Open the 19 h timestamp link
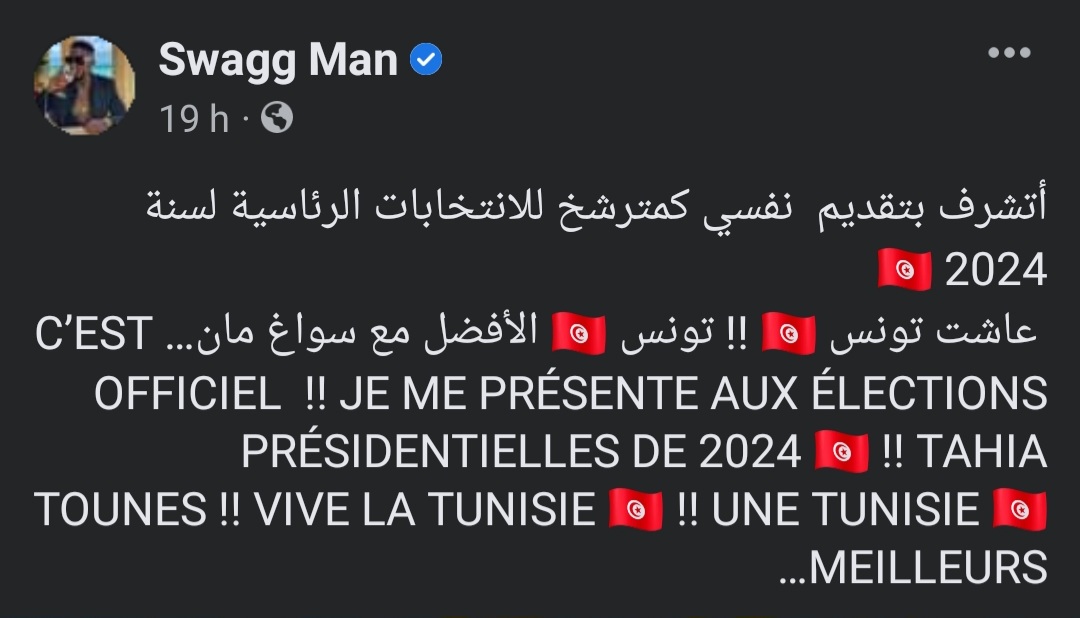The width and height of the screenshot is (1080, 618). pyautogui.click(x=194, y=120)
